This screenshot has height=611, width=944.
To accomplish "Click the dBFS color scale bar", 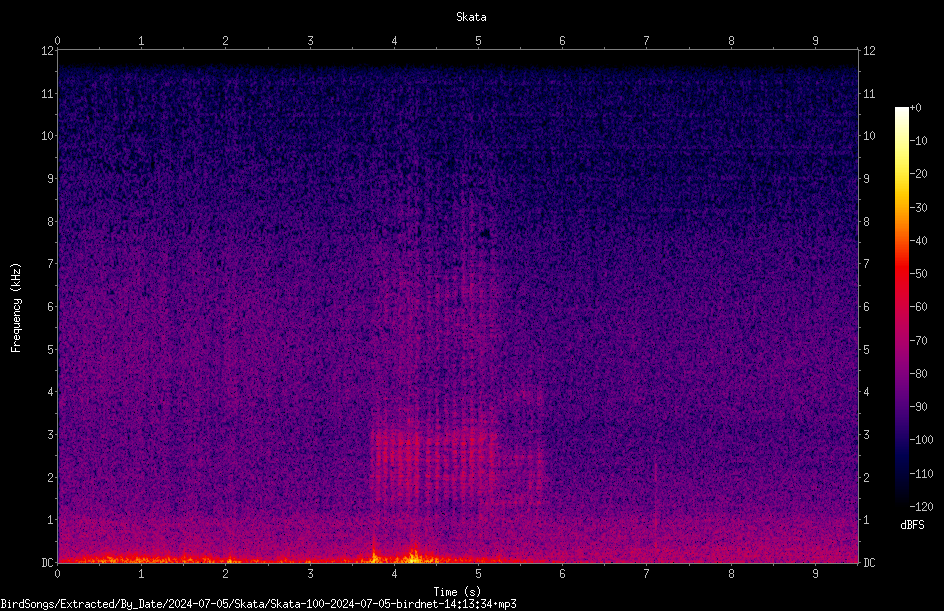I will (901, 307).
